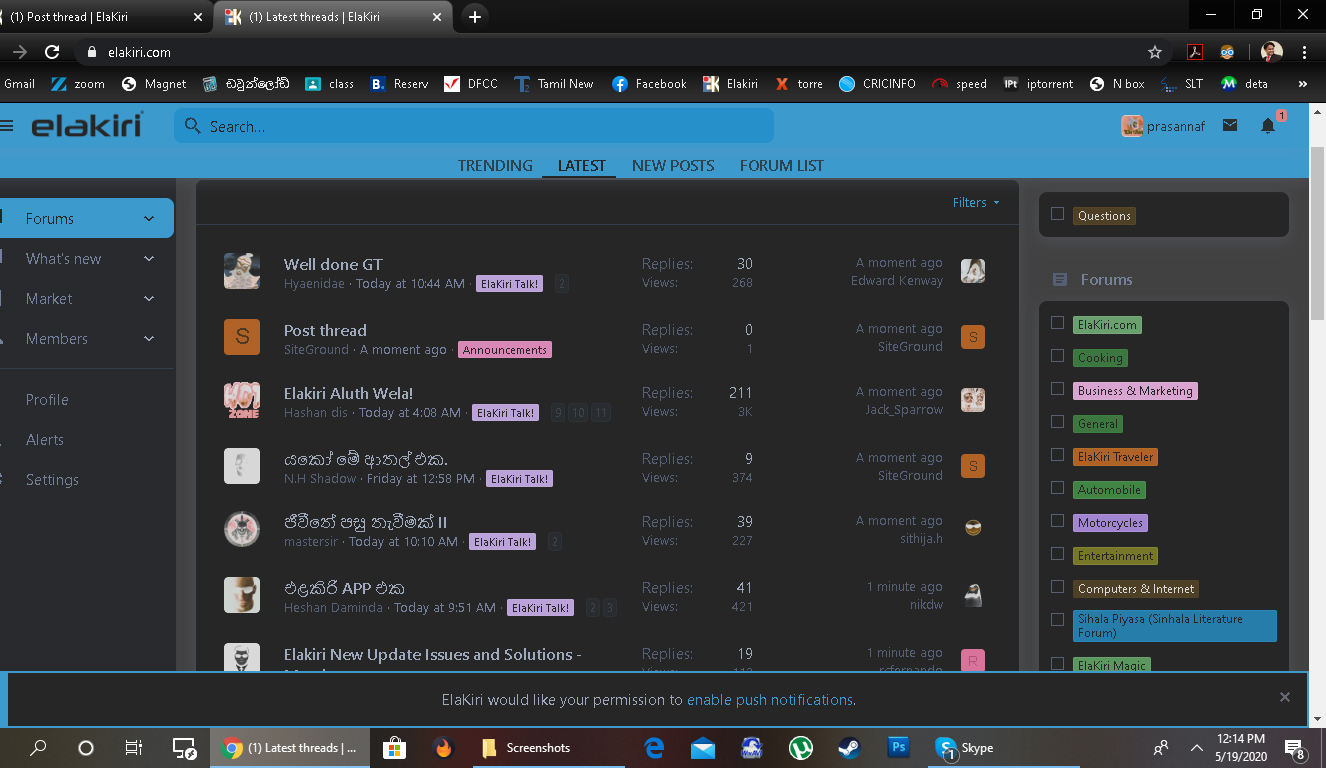Viewport: 1326px width, 768px height.
Task: Open Profile in the sidebar
Action: [47, 399]
